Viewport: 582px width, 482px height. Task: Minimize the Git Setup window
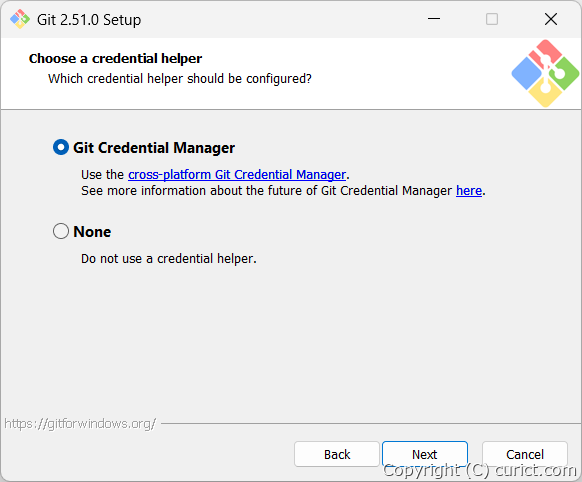pos(434,19)
